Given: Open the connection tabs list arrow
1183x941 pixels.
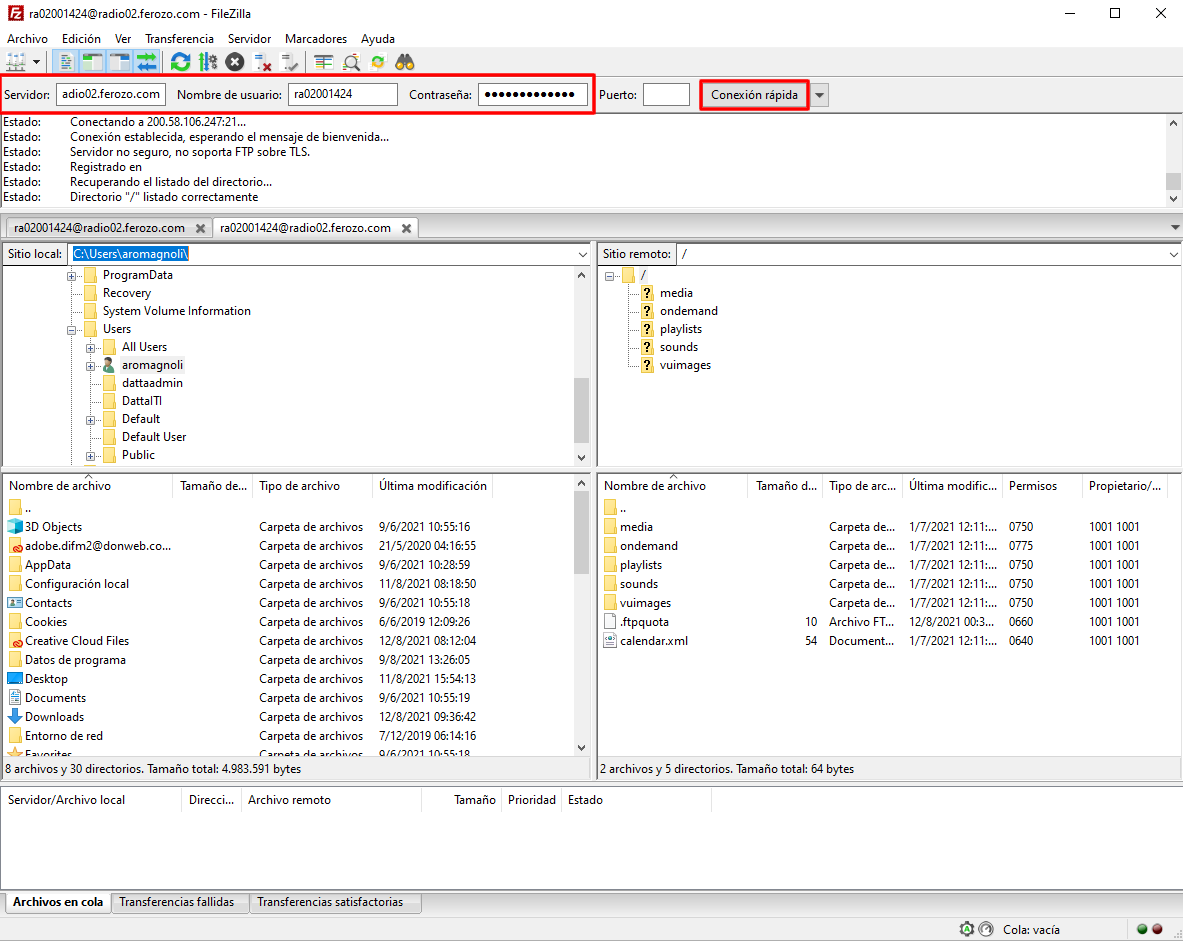Looking at the screenshot, I should tap(1175, 227).
